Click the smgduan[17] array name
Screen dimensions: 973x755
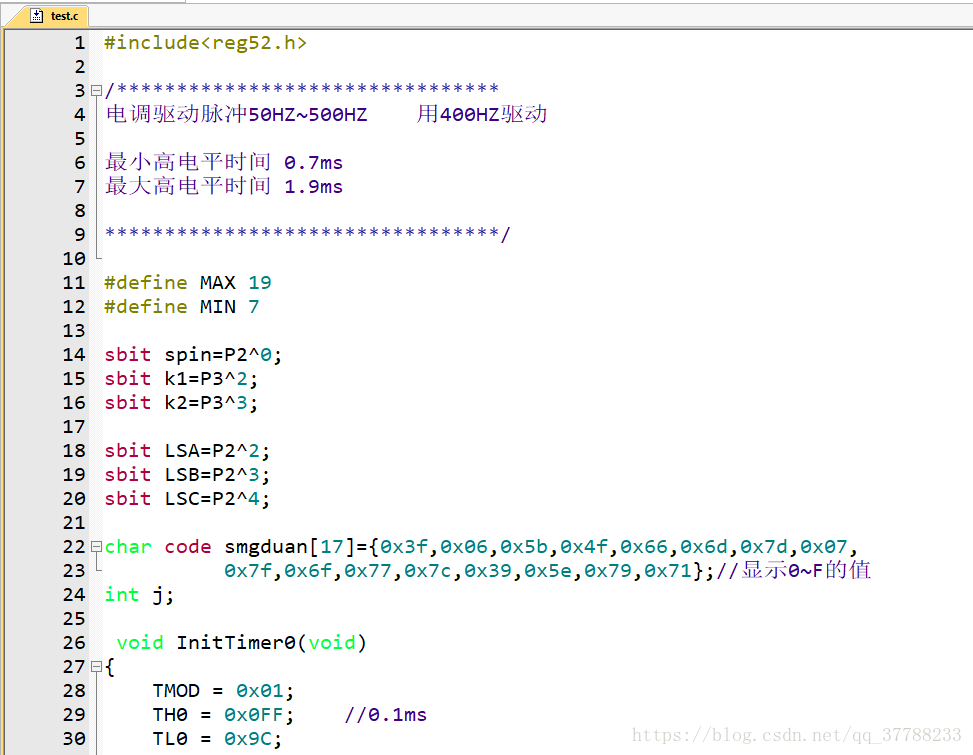tap(290, 547)
